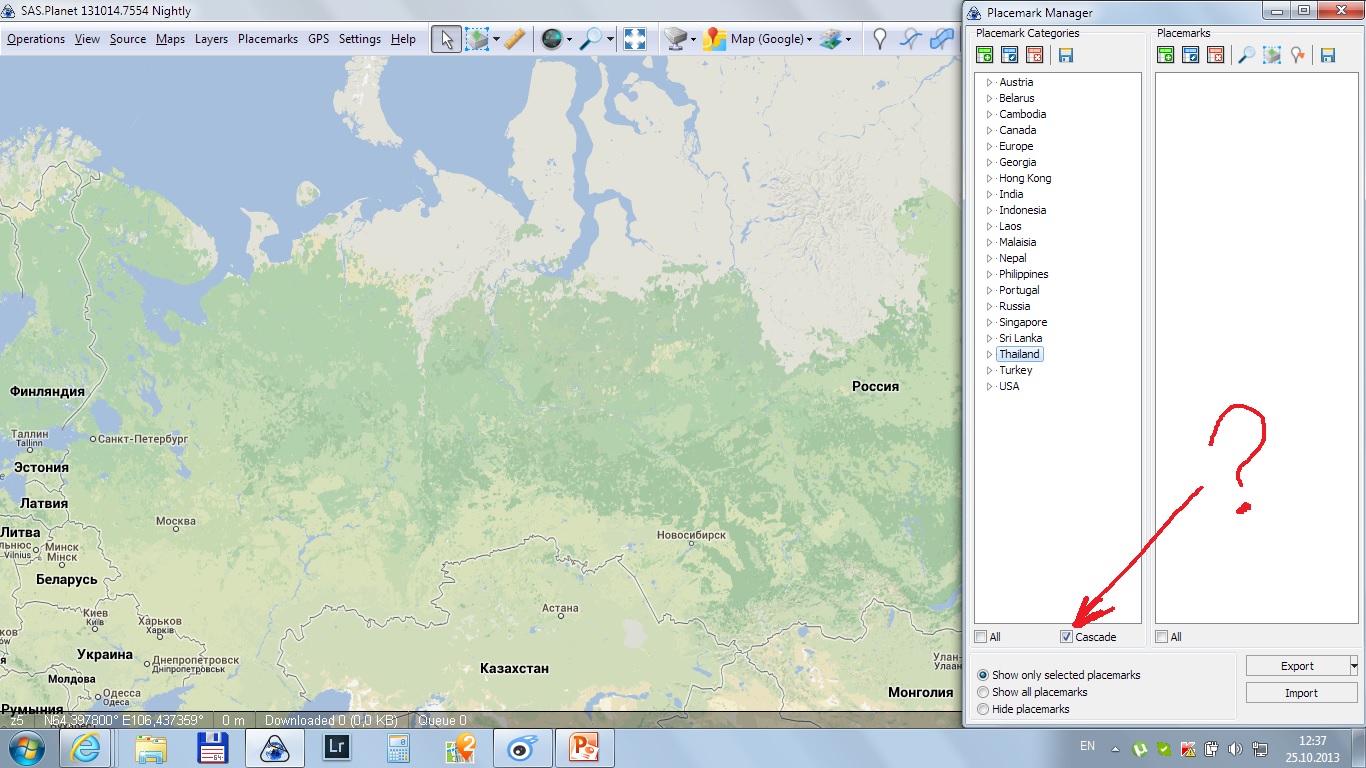Open the Export button dropdown arrow
The width and height of the screenshot is (1366, 768).
(1353, 666)
